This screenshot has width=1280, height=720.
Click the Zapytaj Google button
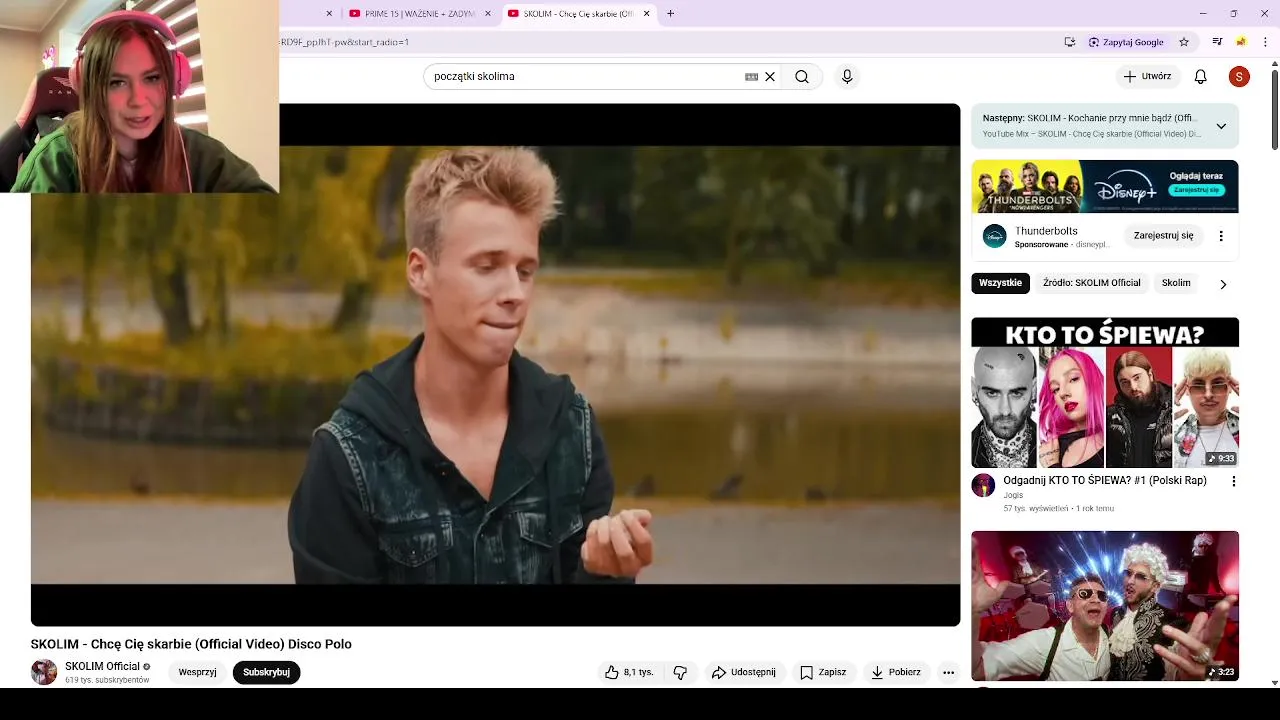1126,42
